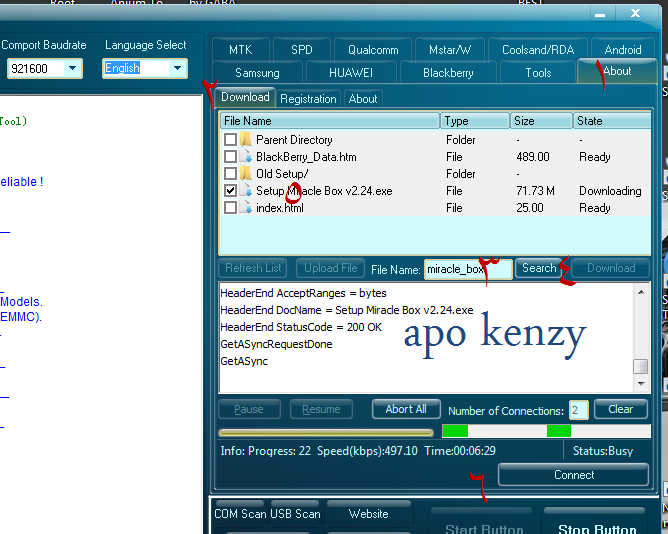Click the Status:Busy indicator
The image size is (668, 534).
click(602, 451)
